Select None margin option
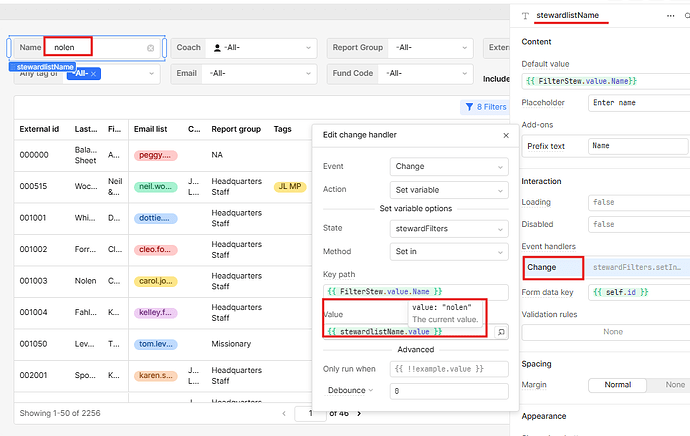Image resolution: width=690 pixels, height=436 pixels. pyautogui.click(x=675, y=384)
